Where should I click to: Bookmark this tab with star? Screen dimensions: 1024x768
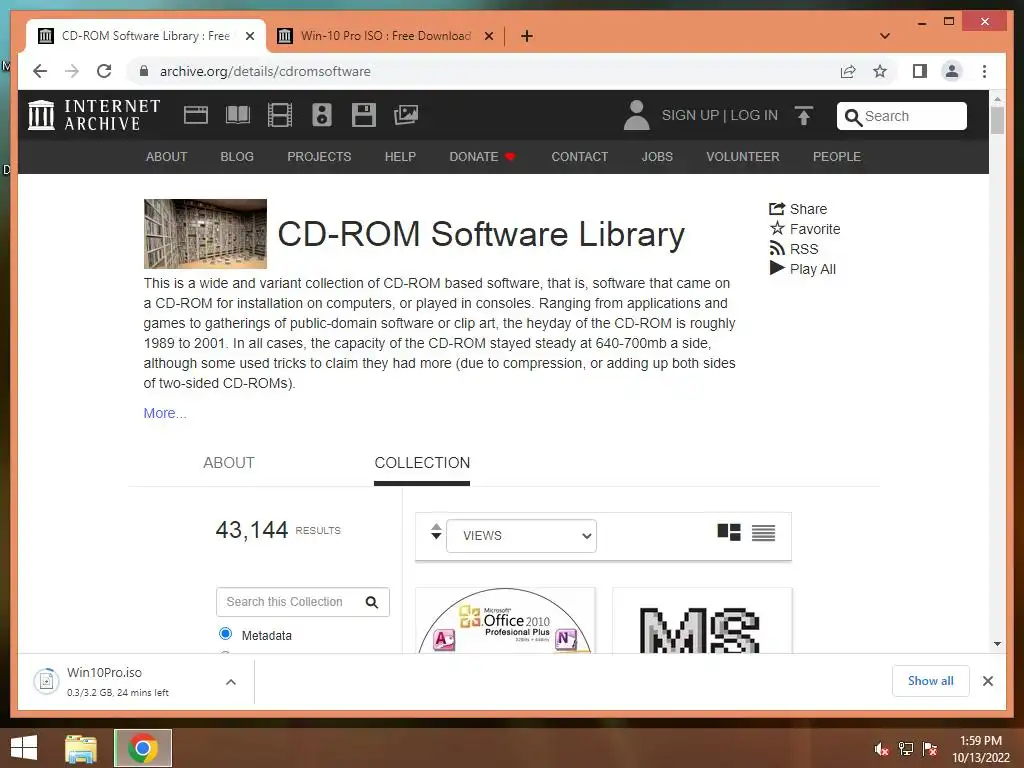(x=880, y=71)
